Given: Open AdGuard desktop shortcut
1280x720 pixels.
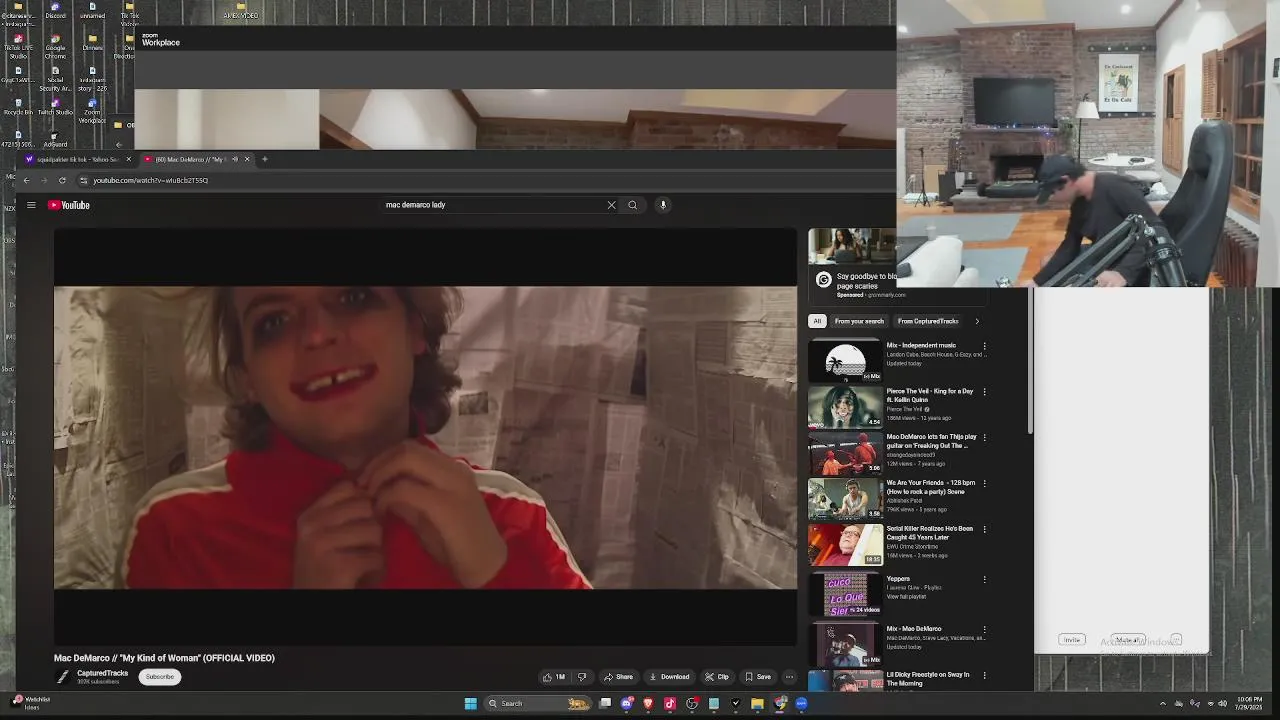Looking at the screenshot, I should (x=55, y=139).
